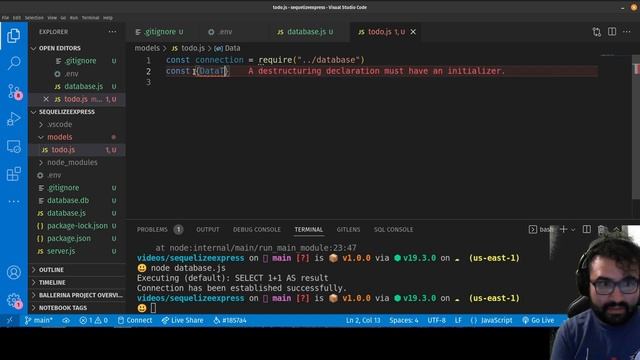Click open changes compare icon in editor toolbar
Image resolution: width=640 pixels, height=360 pixels.
(x=596, y=32)
